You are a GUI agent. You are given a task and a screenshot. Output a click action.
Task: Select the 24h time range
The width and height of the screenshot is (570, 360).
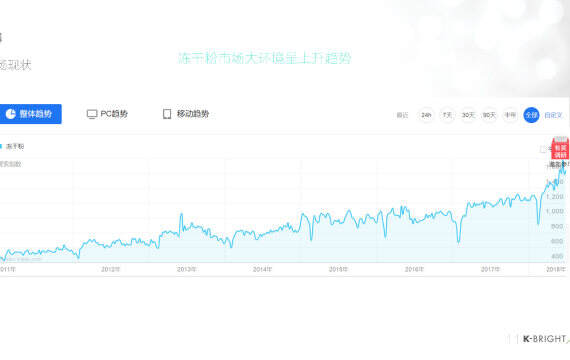426,115
